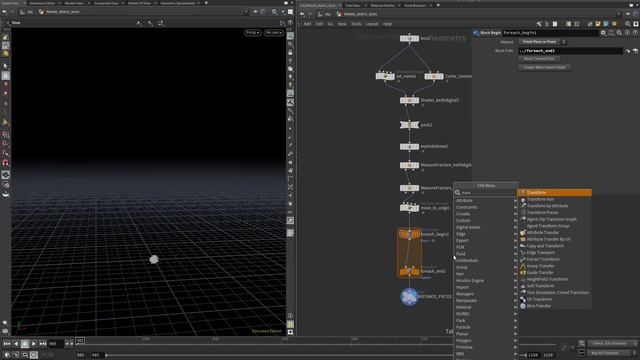Toggle the Key All Channels button
The height and width of the screenshot is (360, 640).
coord(611,353)
